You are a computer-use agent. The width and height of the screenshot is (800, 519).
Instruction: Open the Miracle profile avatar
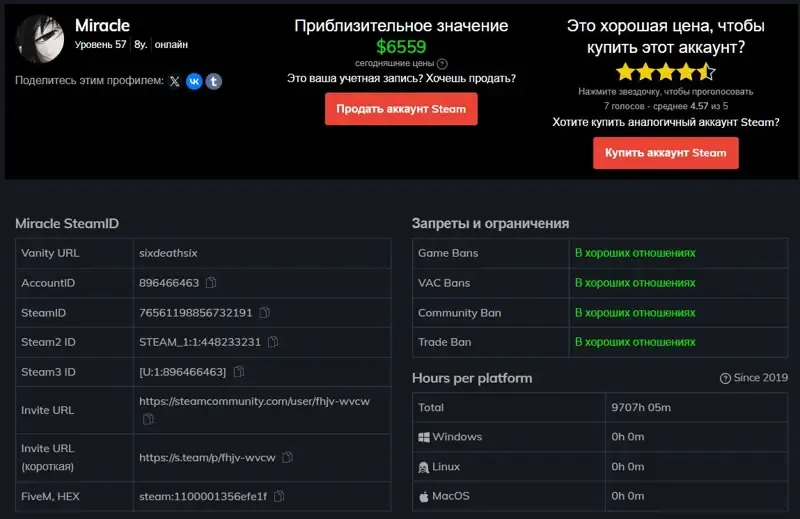point(40,39)
